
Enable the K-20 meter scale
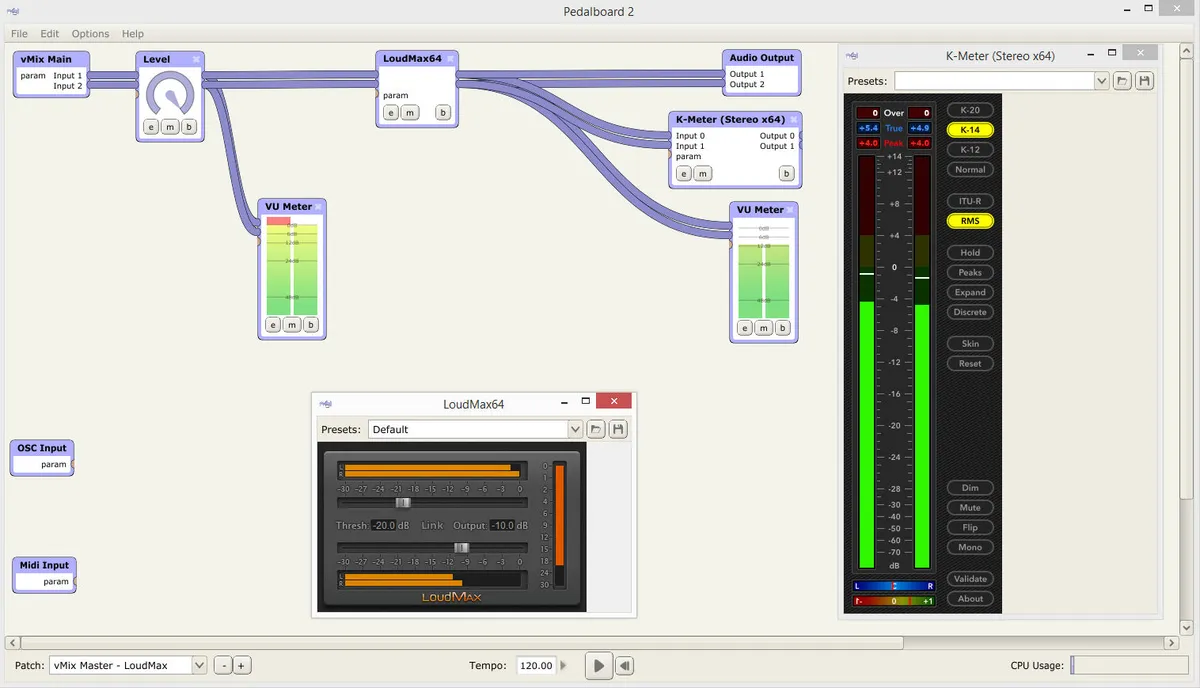(x=969, y=110)
